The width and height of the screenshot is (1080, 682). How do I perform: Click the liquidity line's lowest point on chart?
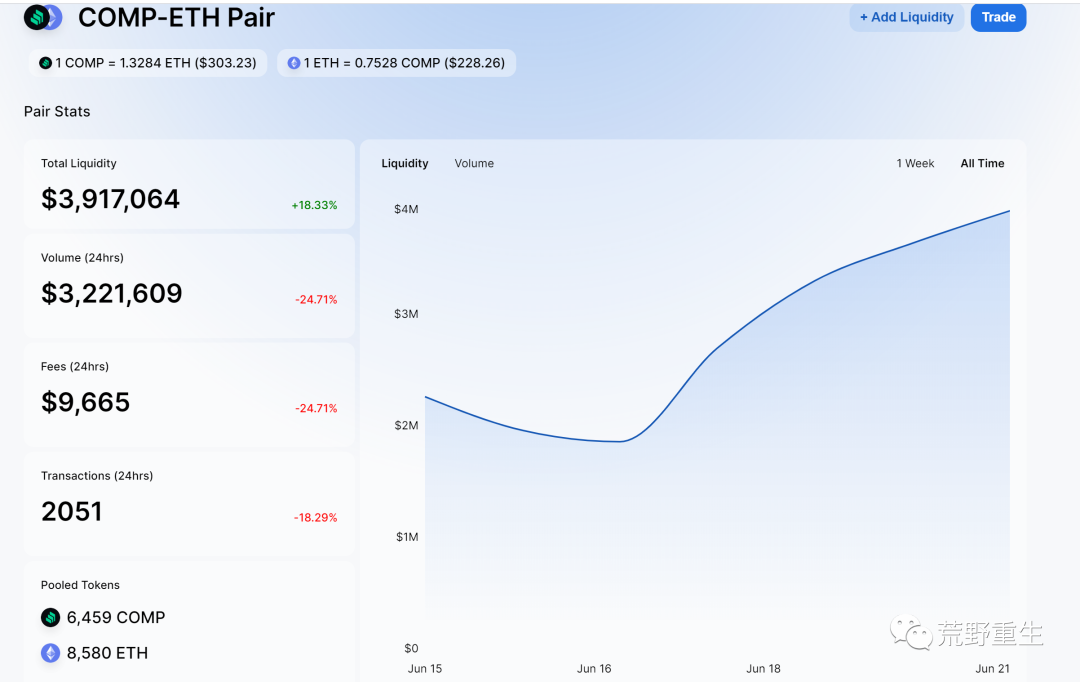(x=619, y=441)
